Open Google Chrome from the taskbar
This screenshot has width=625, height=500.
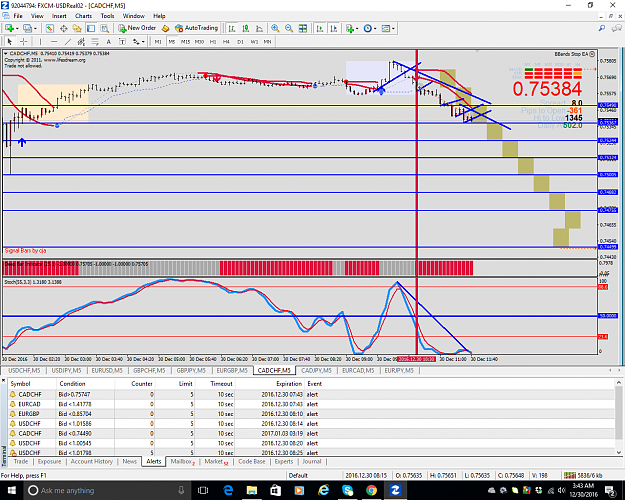tap(371, 490)
